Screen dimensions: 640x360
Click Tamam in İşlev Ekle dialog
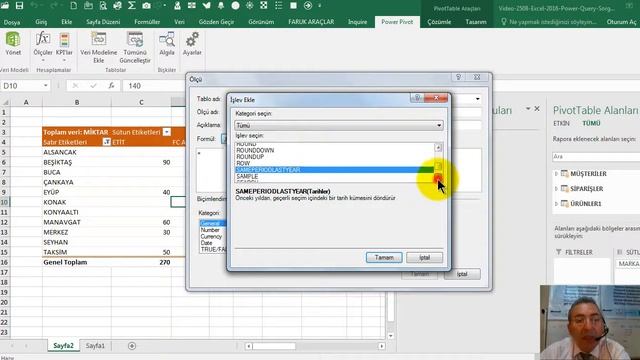tap(384, 258)
